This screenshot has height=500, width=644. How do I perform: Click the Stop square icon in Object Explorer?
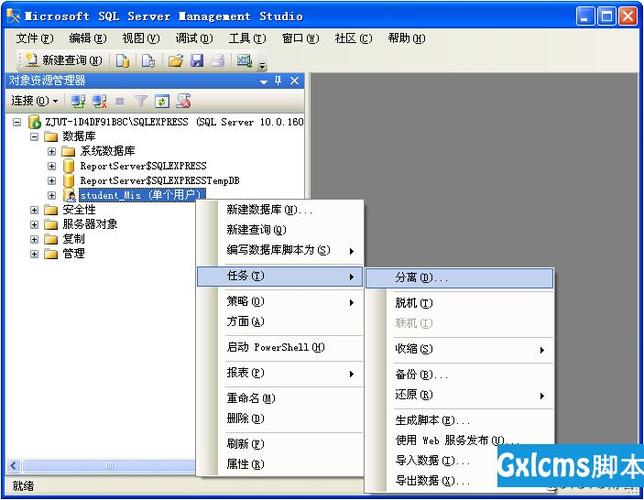coord(120,101)
